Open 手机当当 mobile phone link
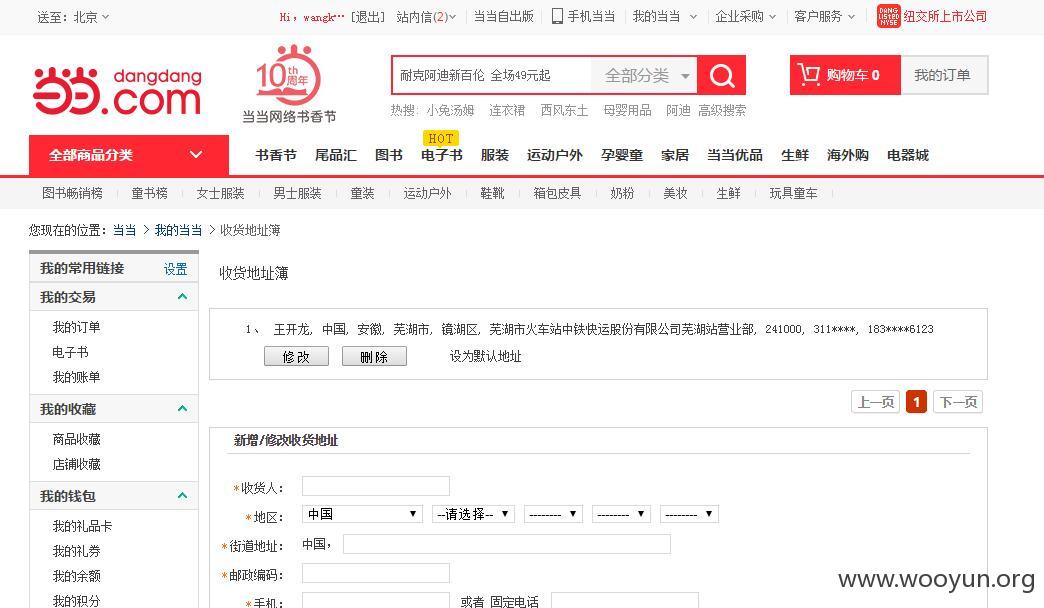 point(584,16)
